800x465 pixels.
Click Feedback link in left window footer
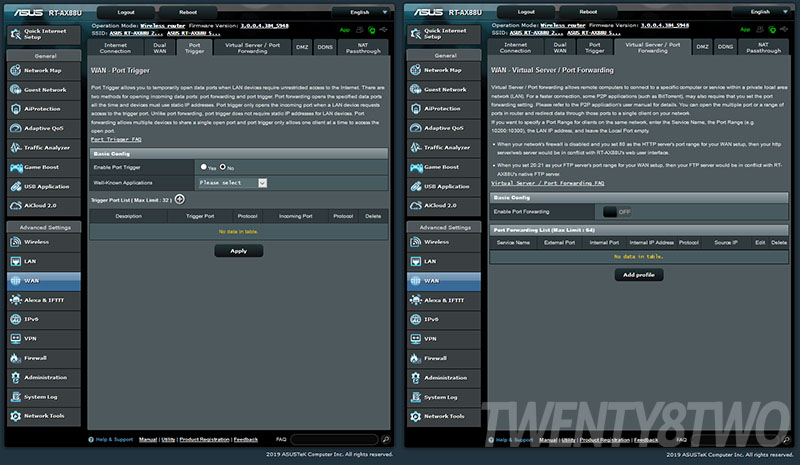click(245, 439)
